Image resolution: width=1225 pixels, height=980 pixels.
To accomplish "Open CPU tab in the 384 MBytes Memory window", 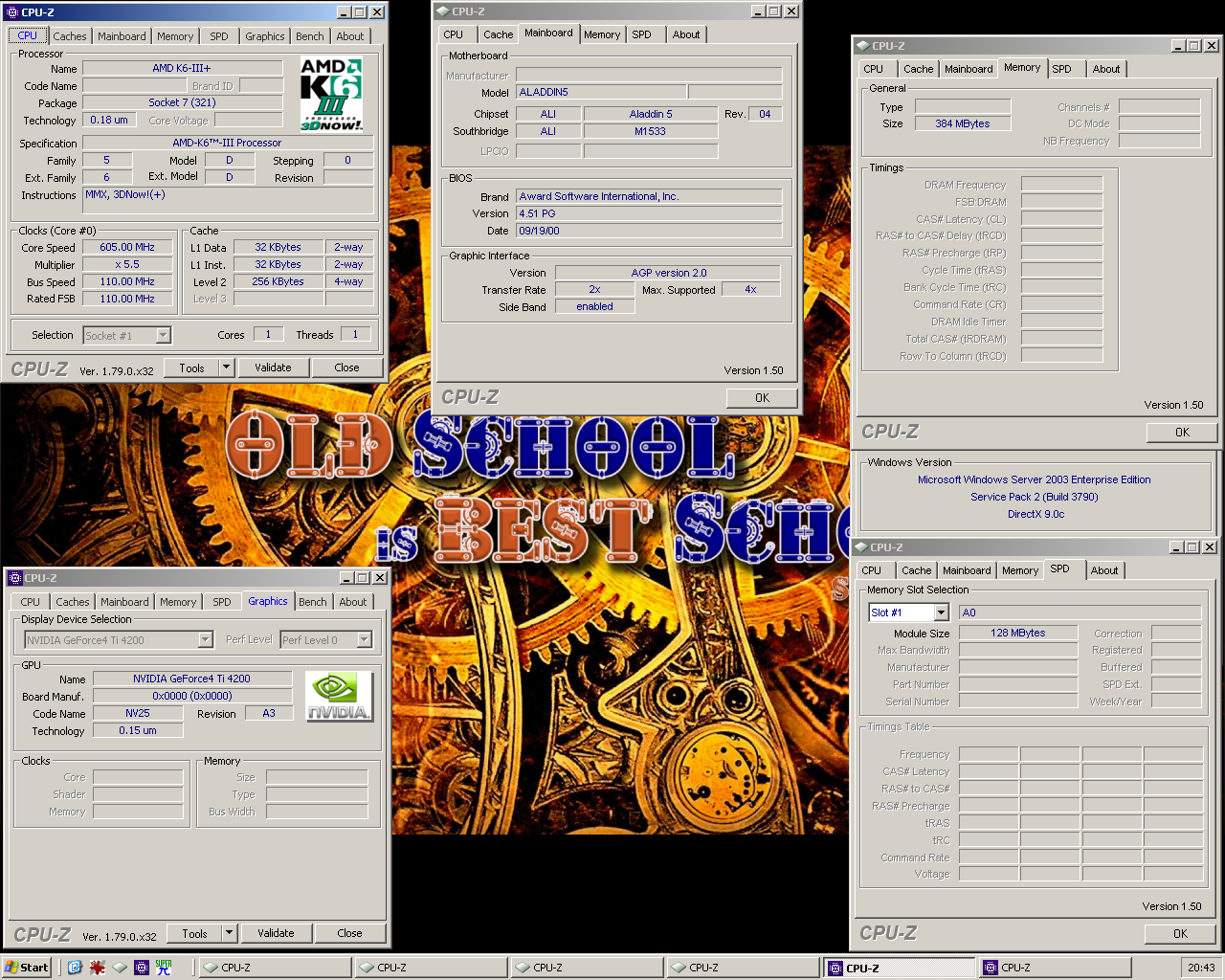I will coord(874,69).
